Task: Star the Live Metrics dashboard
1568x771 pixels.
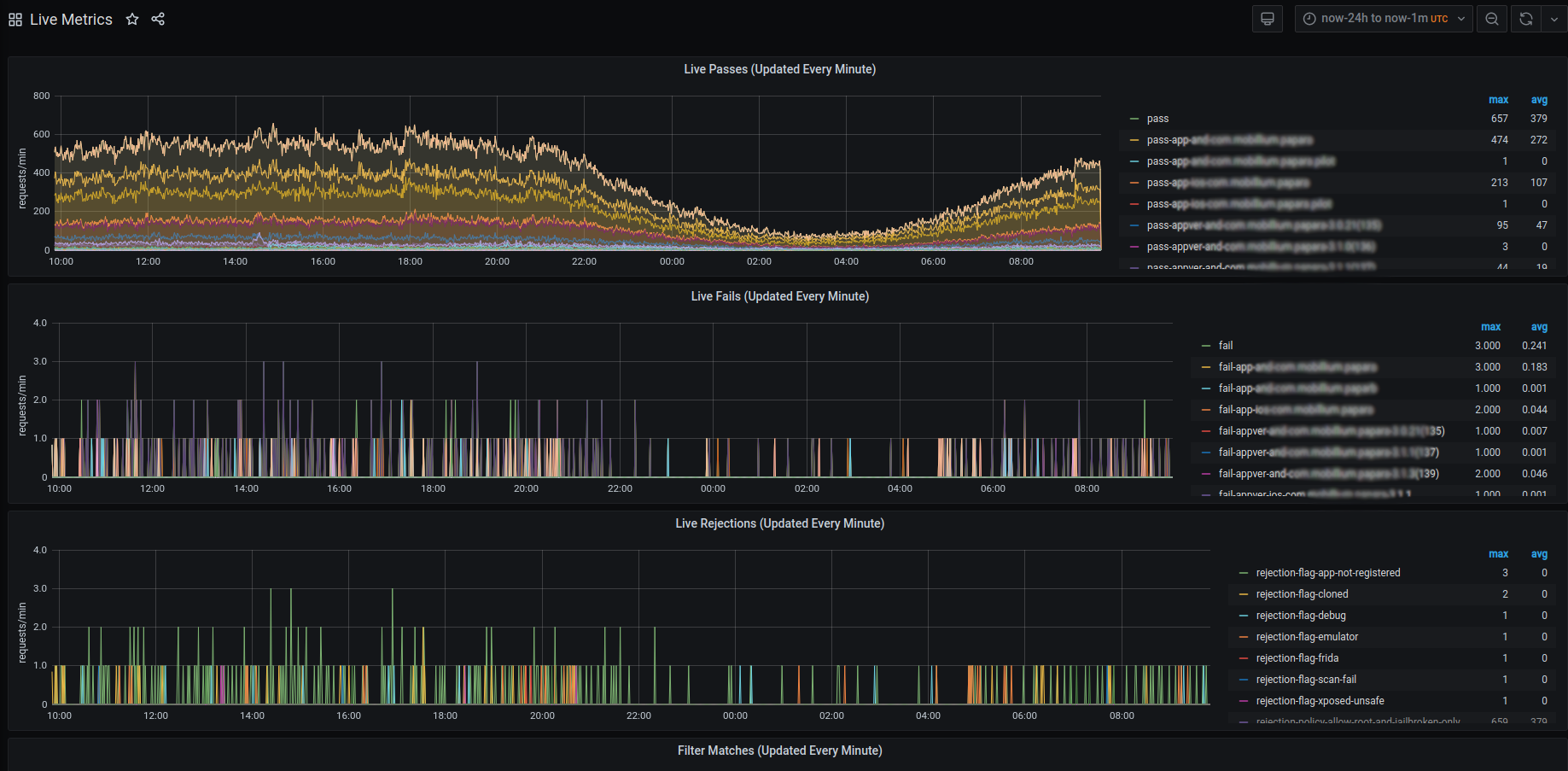Action: pyautogui.click(x=132, y=19)
